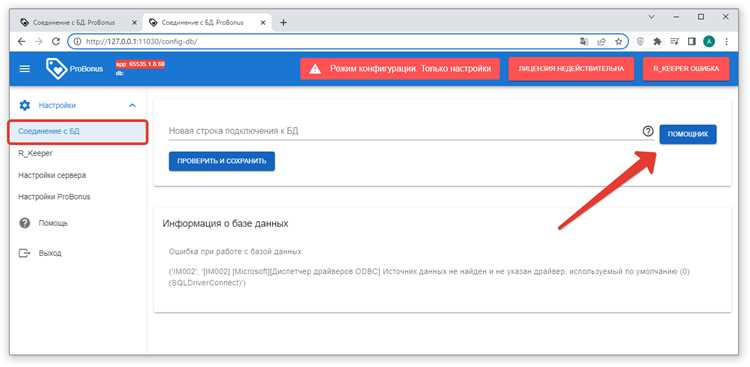This screenshot has height=367, width=750.
Task: Go back in browser
Action: tap(21, 42)
